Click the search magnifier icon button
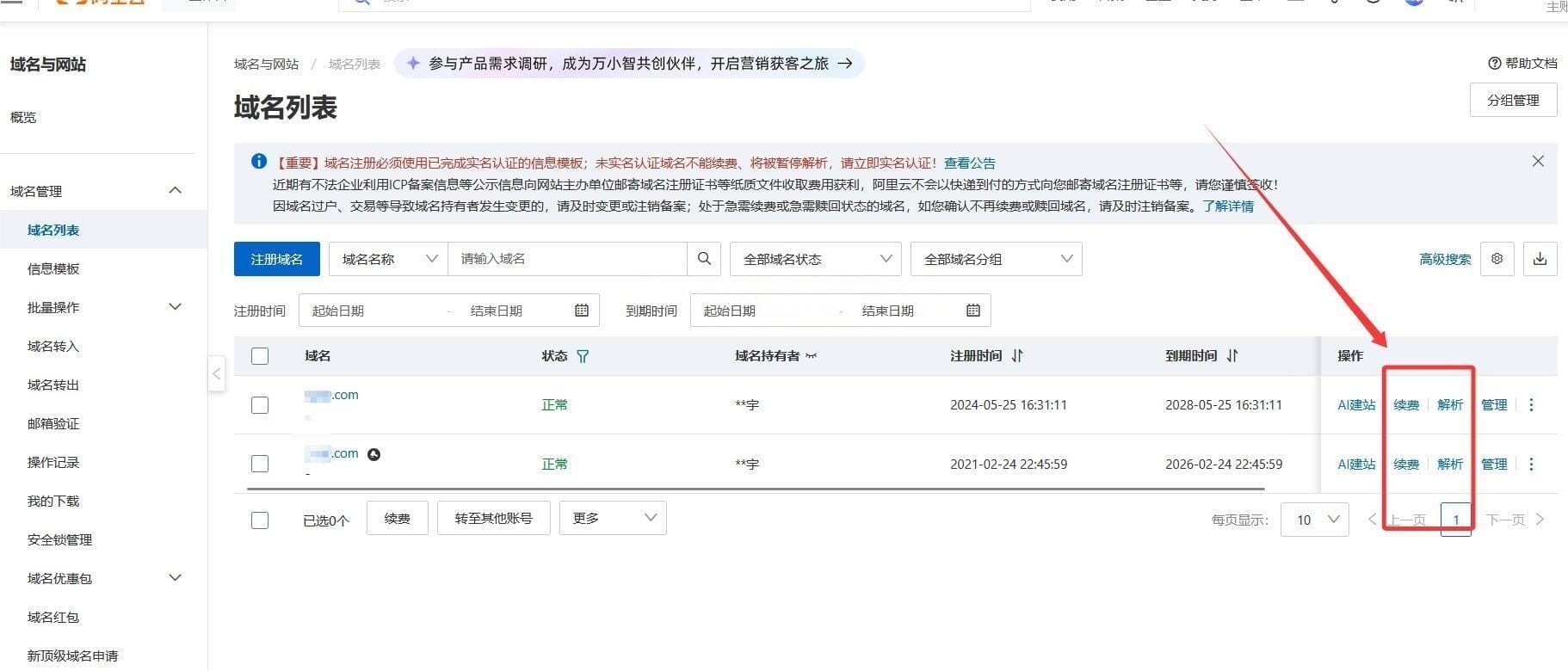This screenshot has height=671, width=1568. click(x=704, y=259)
